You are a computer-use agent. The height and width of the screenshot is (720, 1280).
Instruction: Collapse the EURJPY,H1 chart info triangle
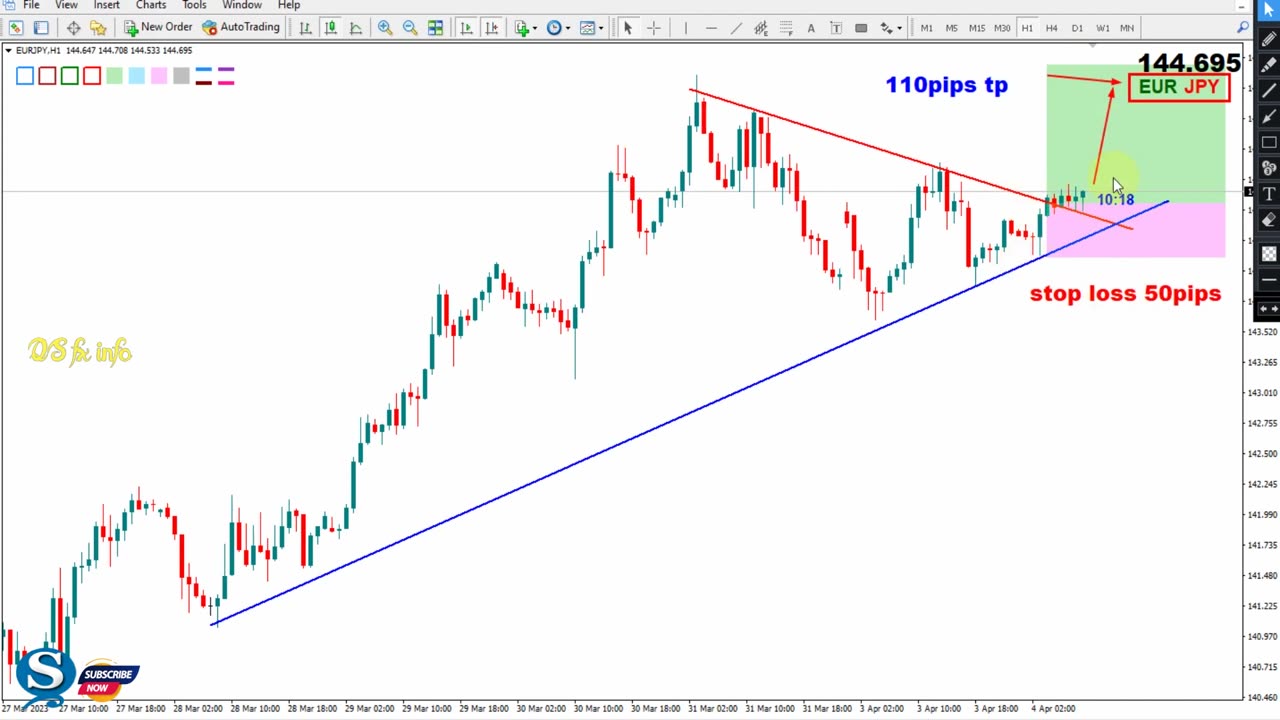click(x=9, y=50)
